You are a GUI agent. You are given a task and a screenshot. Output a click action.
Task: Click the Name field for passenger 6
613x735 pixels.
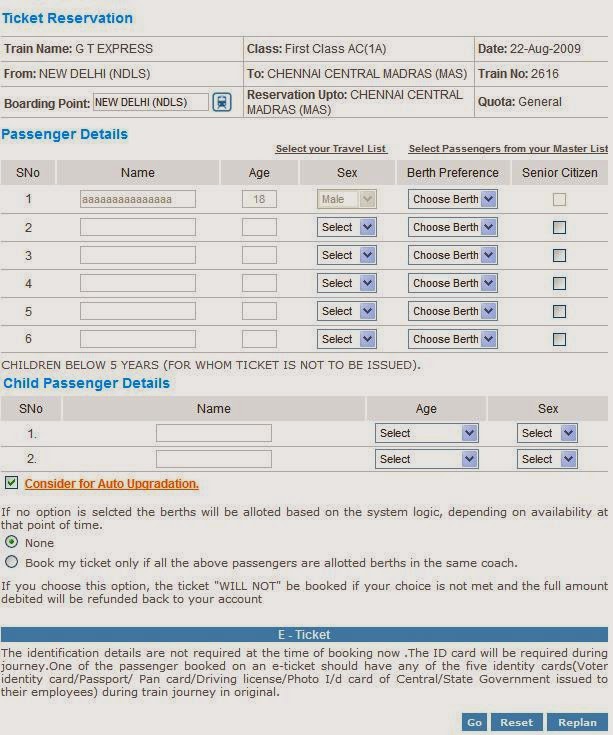pyautogui.click(x=138, y=339)
